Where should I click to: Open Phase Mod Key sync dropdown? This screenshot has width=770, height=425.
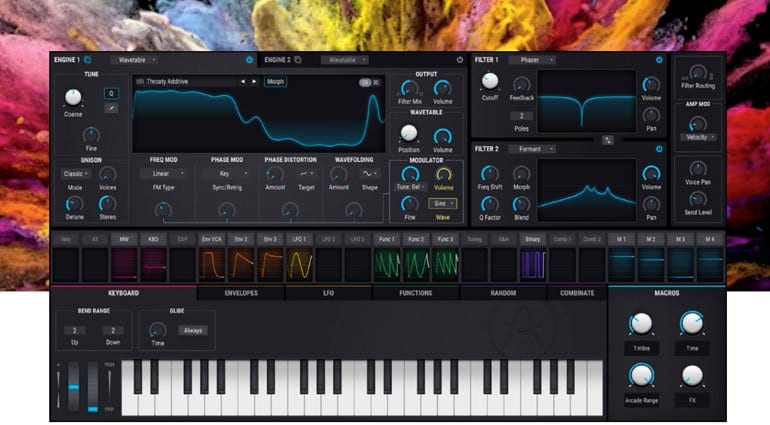point(227,174)
